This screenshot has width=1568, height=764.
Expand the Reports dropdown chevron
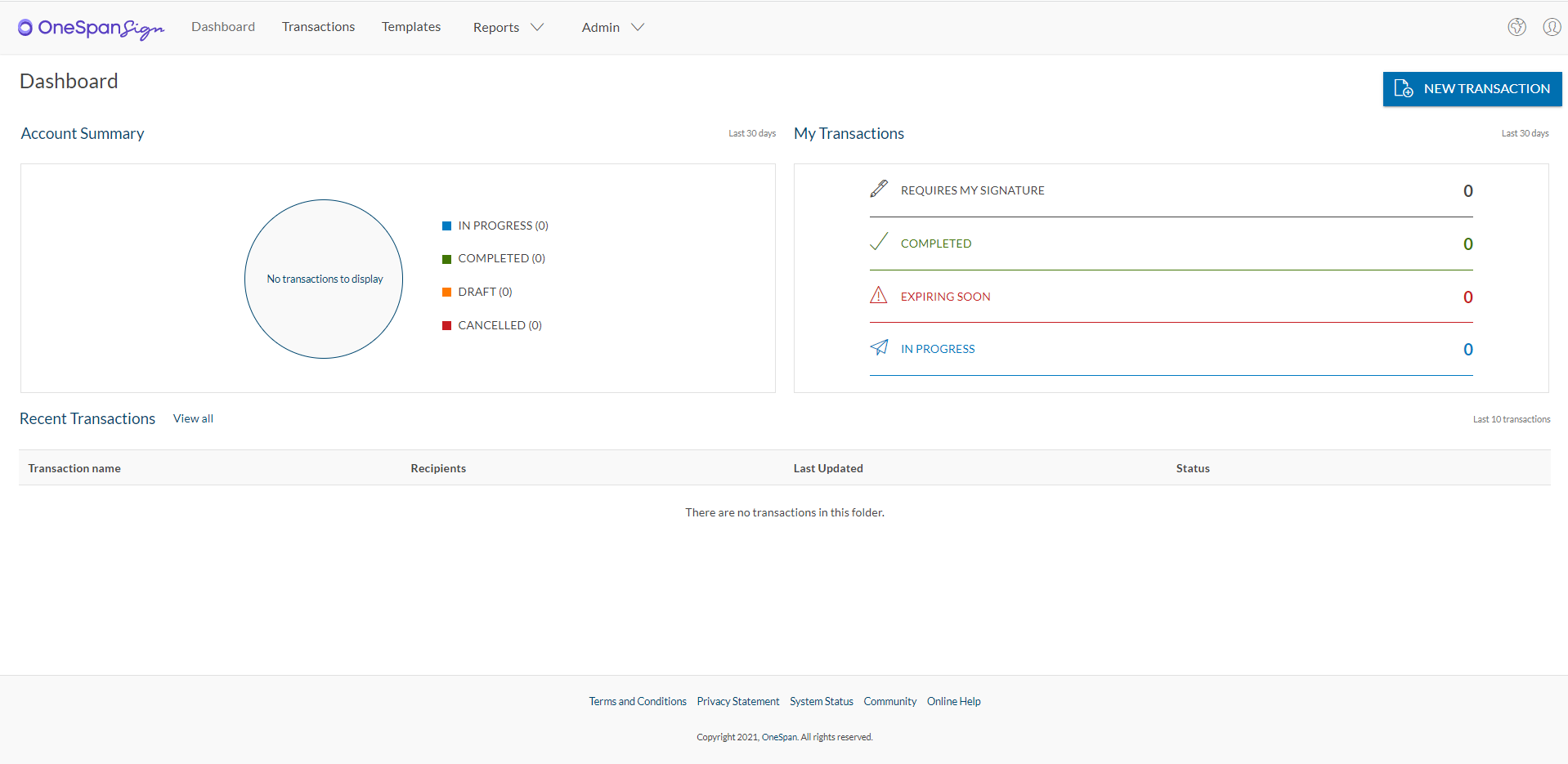click(x=537, y=27)
